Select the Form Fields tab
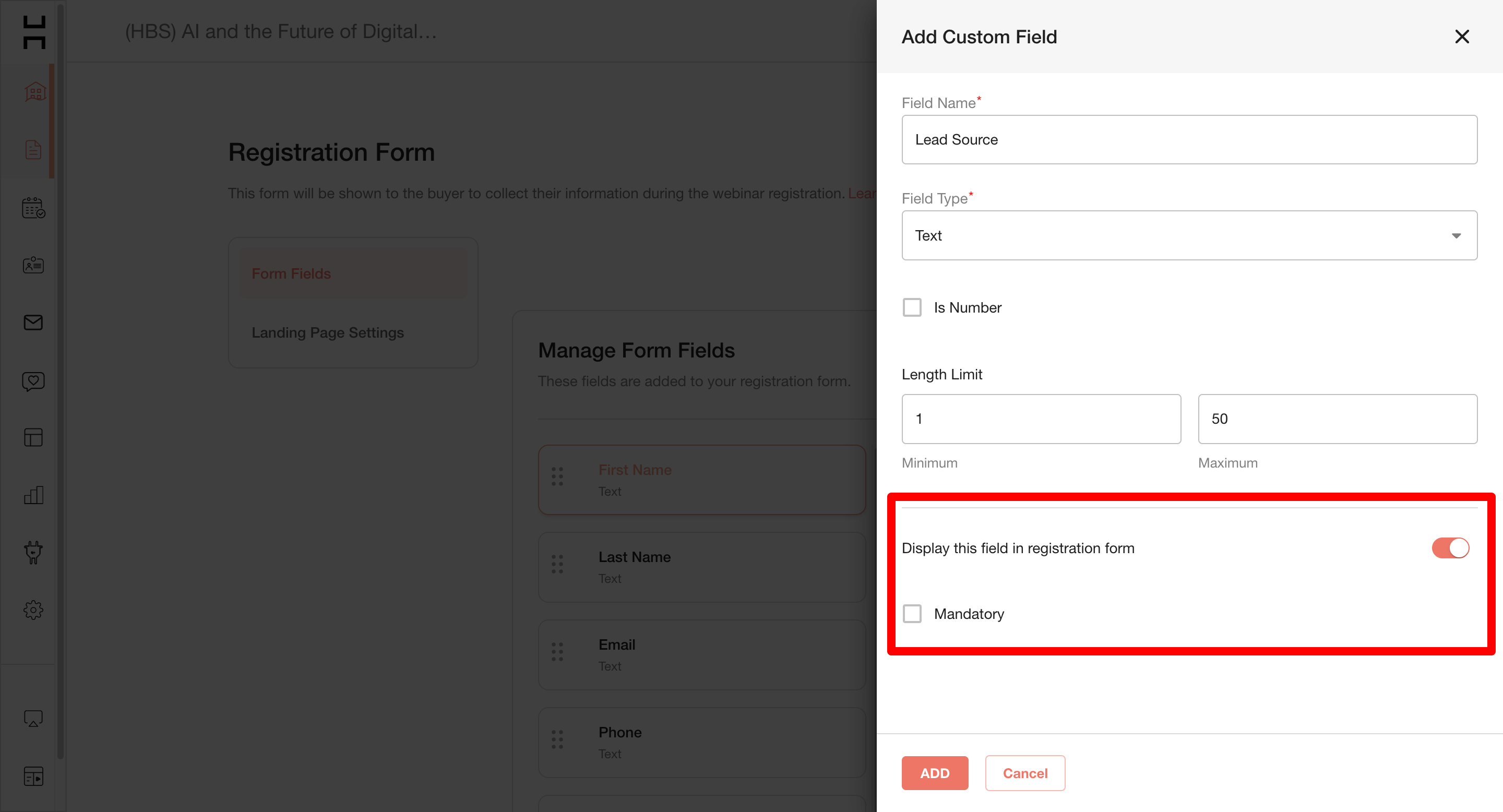This screenshot has height=812, width=1503. (353, 273)
